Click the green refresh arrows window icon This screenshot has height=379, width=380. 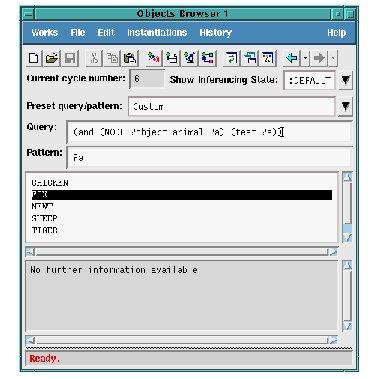[232, 58]
